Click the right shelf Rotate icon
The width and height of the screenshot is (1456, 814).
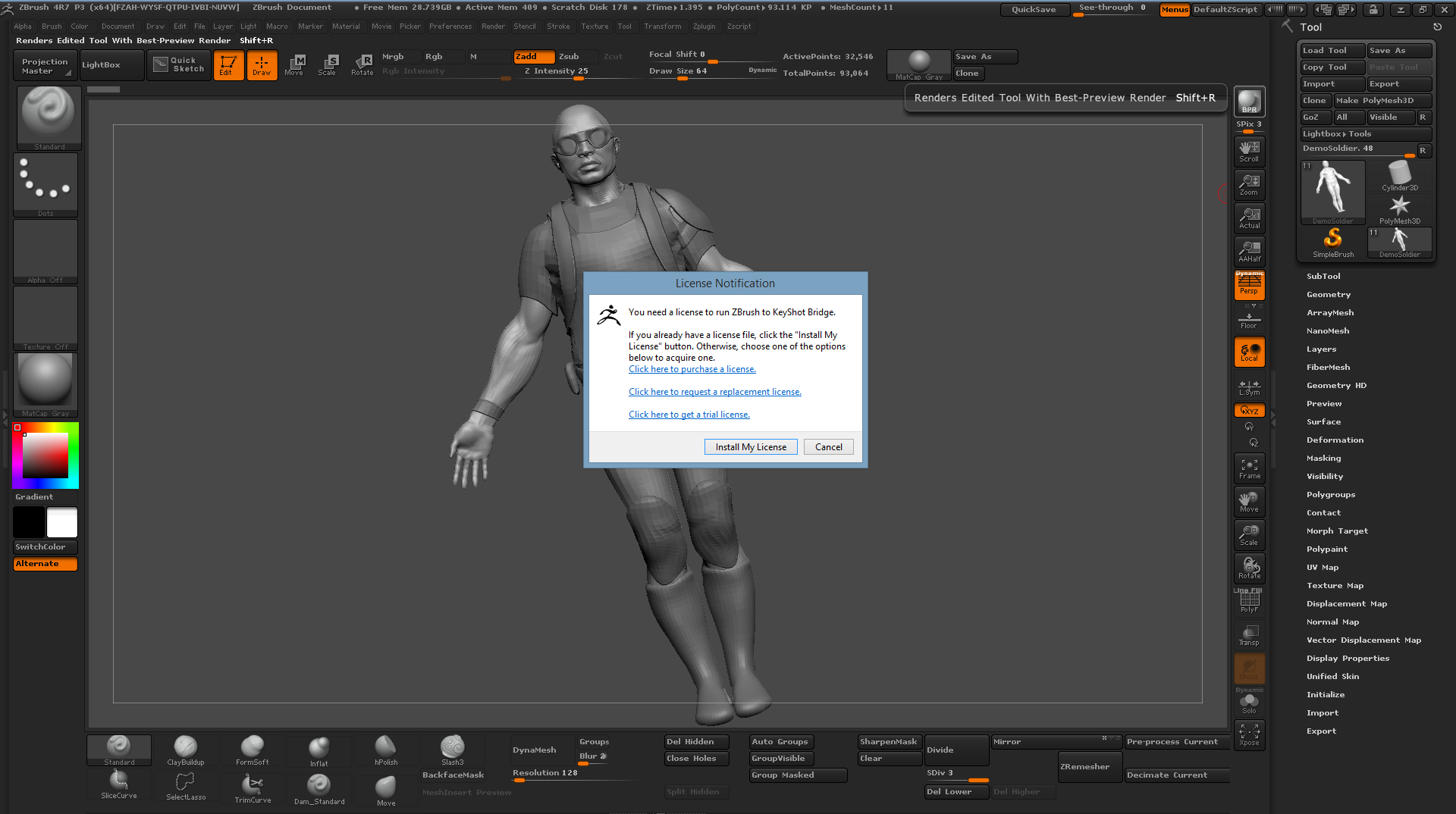(1249, 568)
